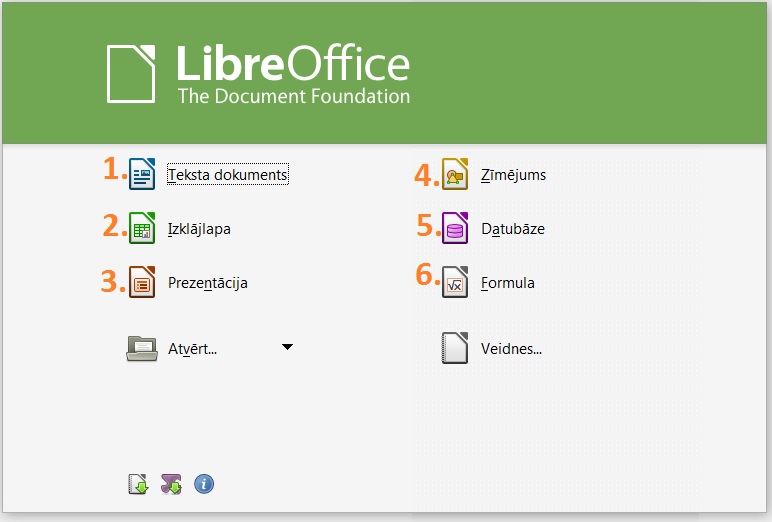Click the get more templates download icon
The image size is (772, 522).
pos(138,485)
